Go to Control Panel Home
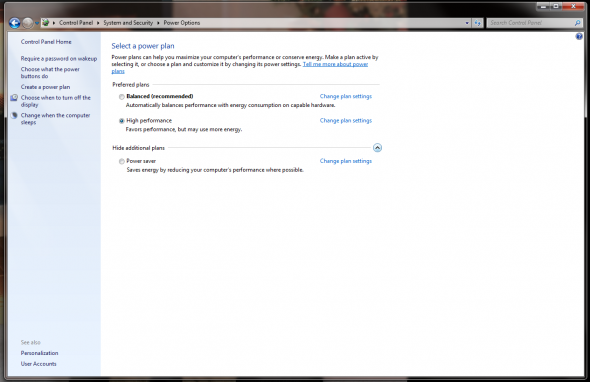Image resolution: width=590 pixels, height=382 pixels. tap(46, 42)
